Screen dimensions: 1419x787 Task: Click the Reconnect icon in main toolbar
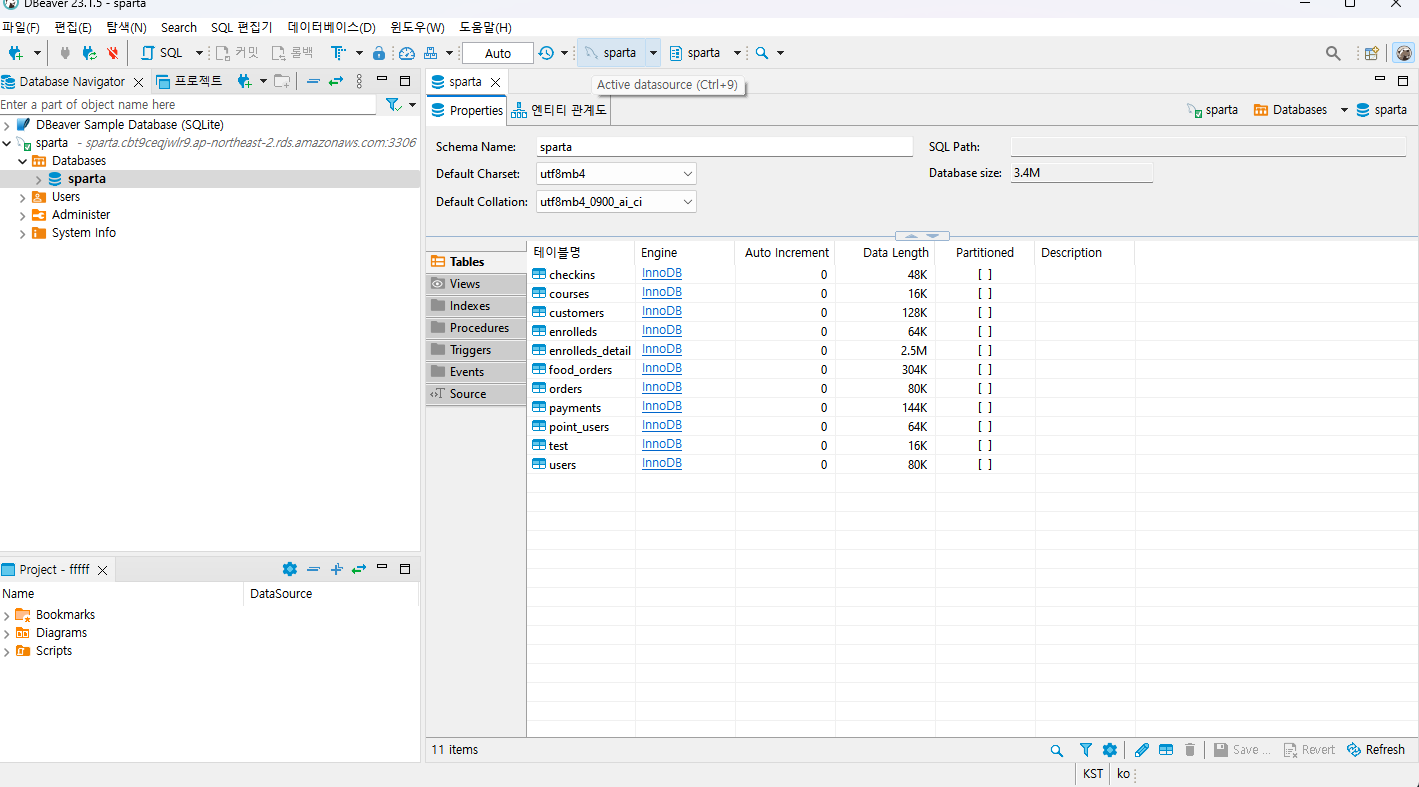pyautogui.click(x=89, y=53)
